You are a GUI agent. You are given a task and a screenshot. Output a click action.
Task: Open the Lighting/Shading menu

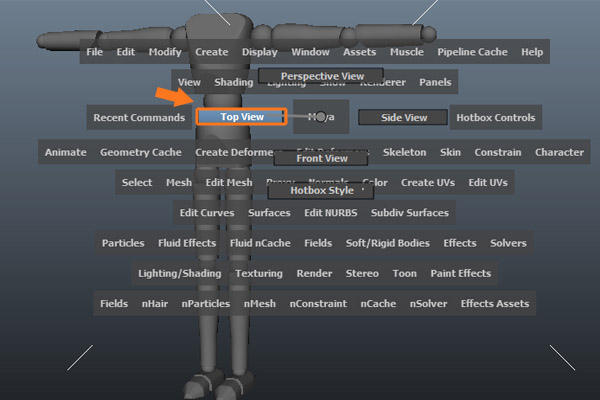click(180, 273)
